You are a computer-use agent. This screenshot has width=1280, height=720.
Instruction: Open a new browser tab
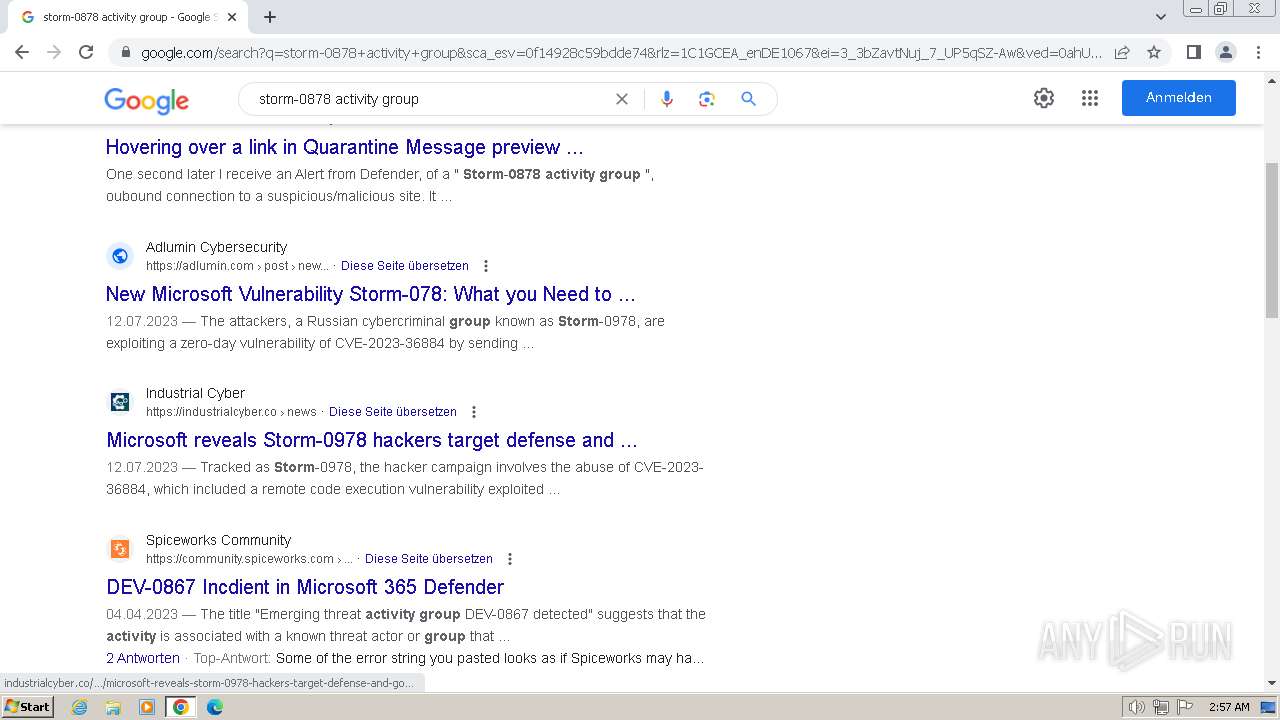pos(270,17)
